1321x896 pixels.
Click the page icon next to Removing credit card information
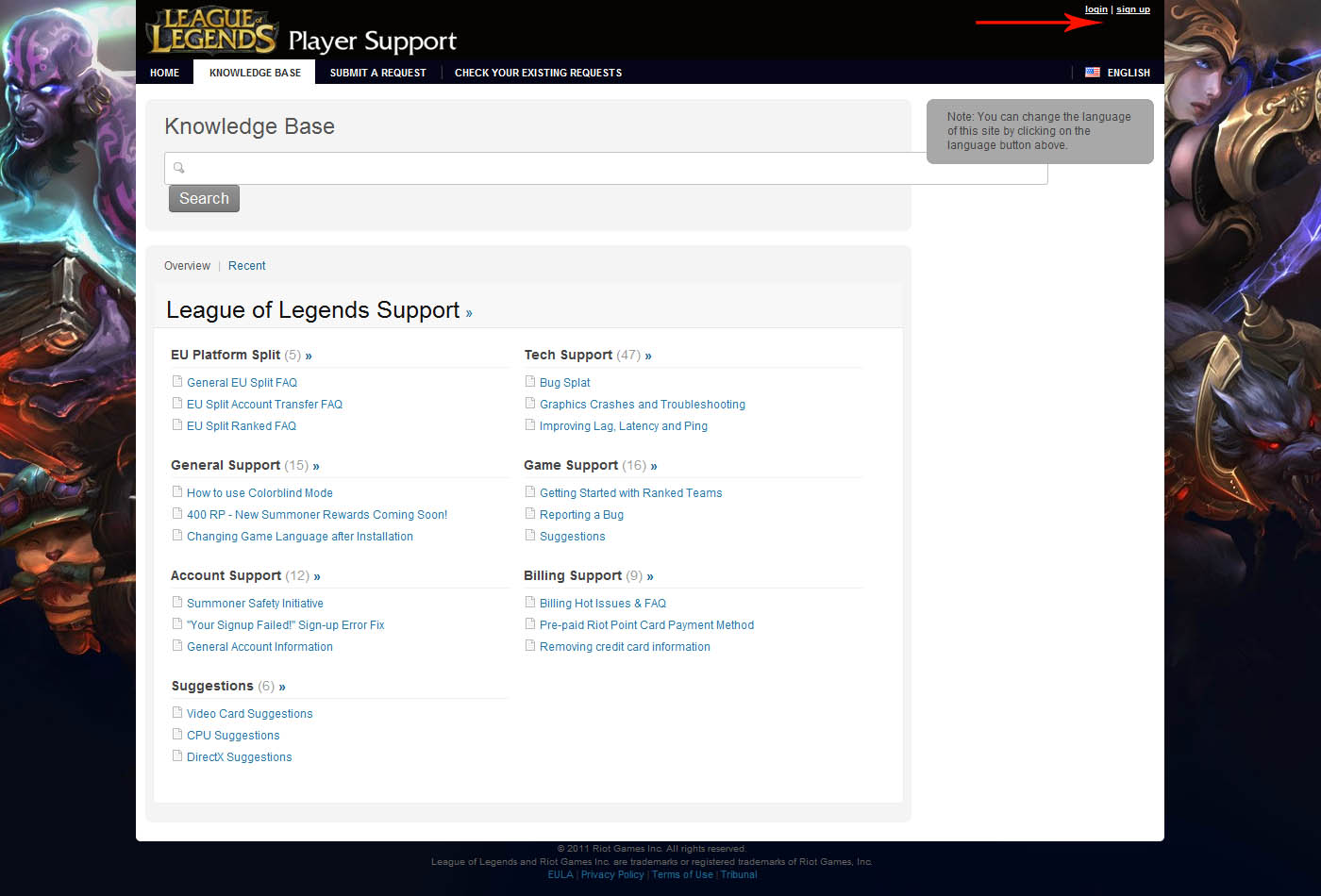coord(530,645)
